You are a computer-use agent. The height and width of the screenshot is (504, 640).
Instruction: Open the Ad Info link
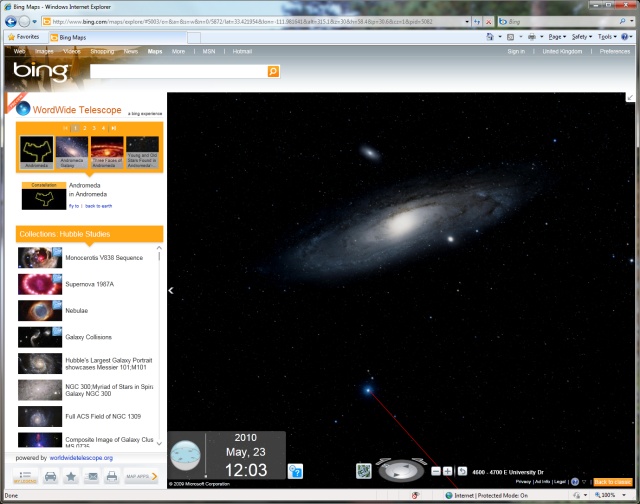click(x=542, y=482)
